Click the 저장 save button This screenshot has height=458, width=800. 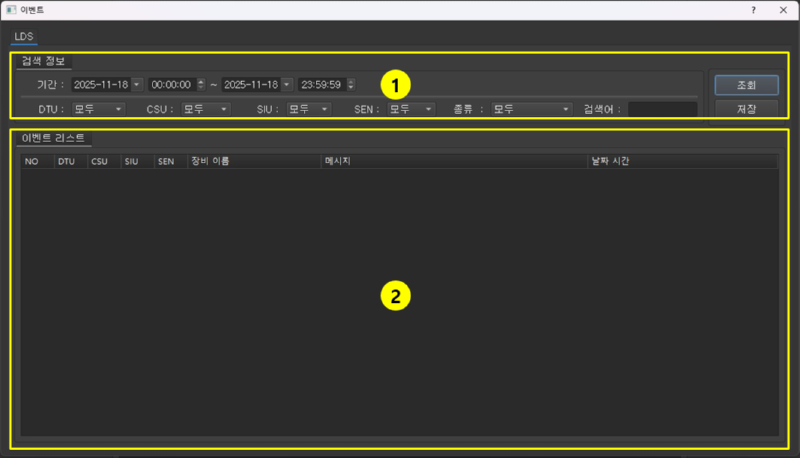pos(746,109)
